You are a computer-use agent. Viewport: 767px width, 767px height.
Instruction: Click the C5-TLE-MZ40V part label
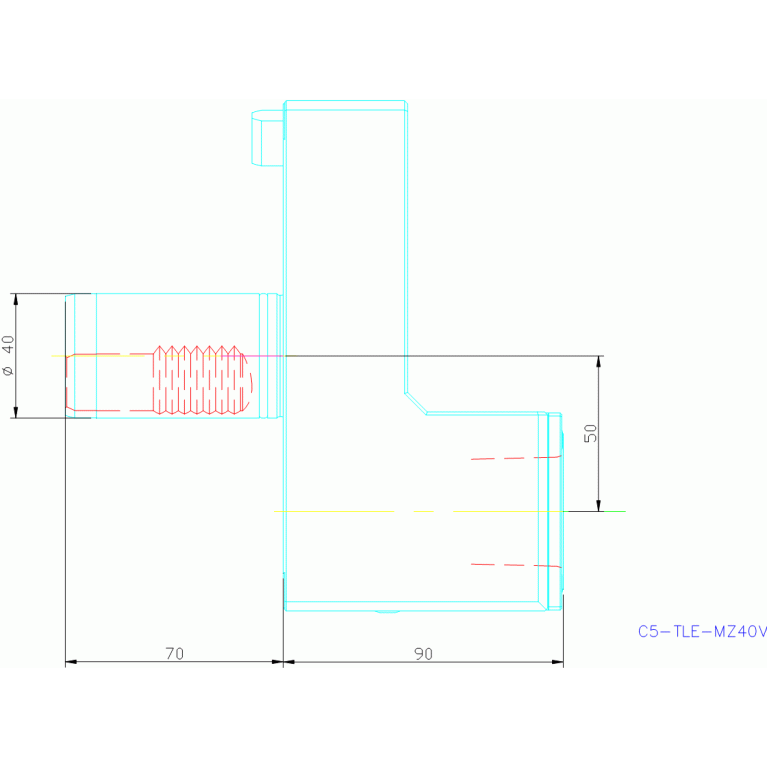[702, 632]
